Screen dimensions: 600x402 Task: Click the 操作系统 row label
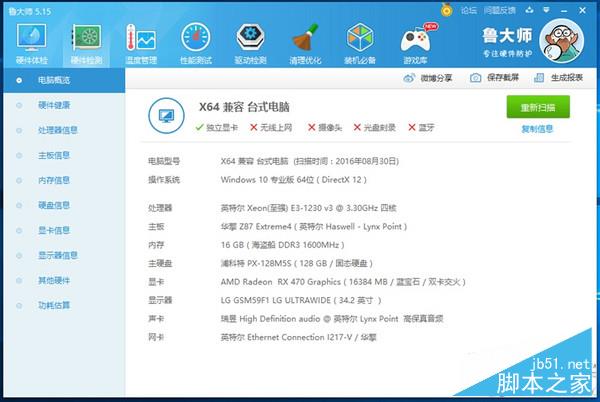[164, 179]
